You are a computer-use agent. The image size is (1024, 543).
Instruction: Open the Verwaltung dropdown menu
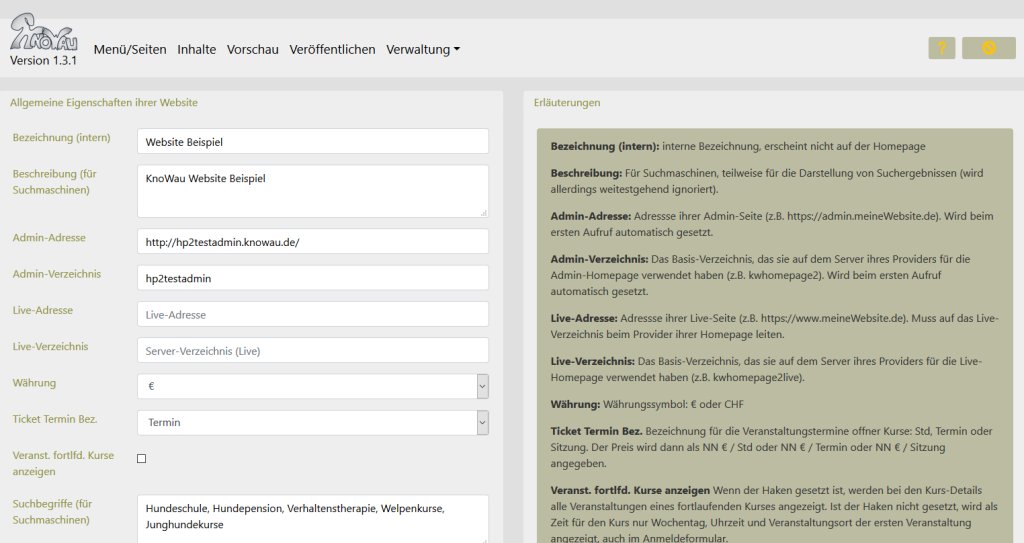tap(422, 49)
